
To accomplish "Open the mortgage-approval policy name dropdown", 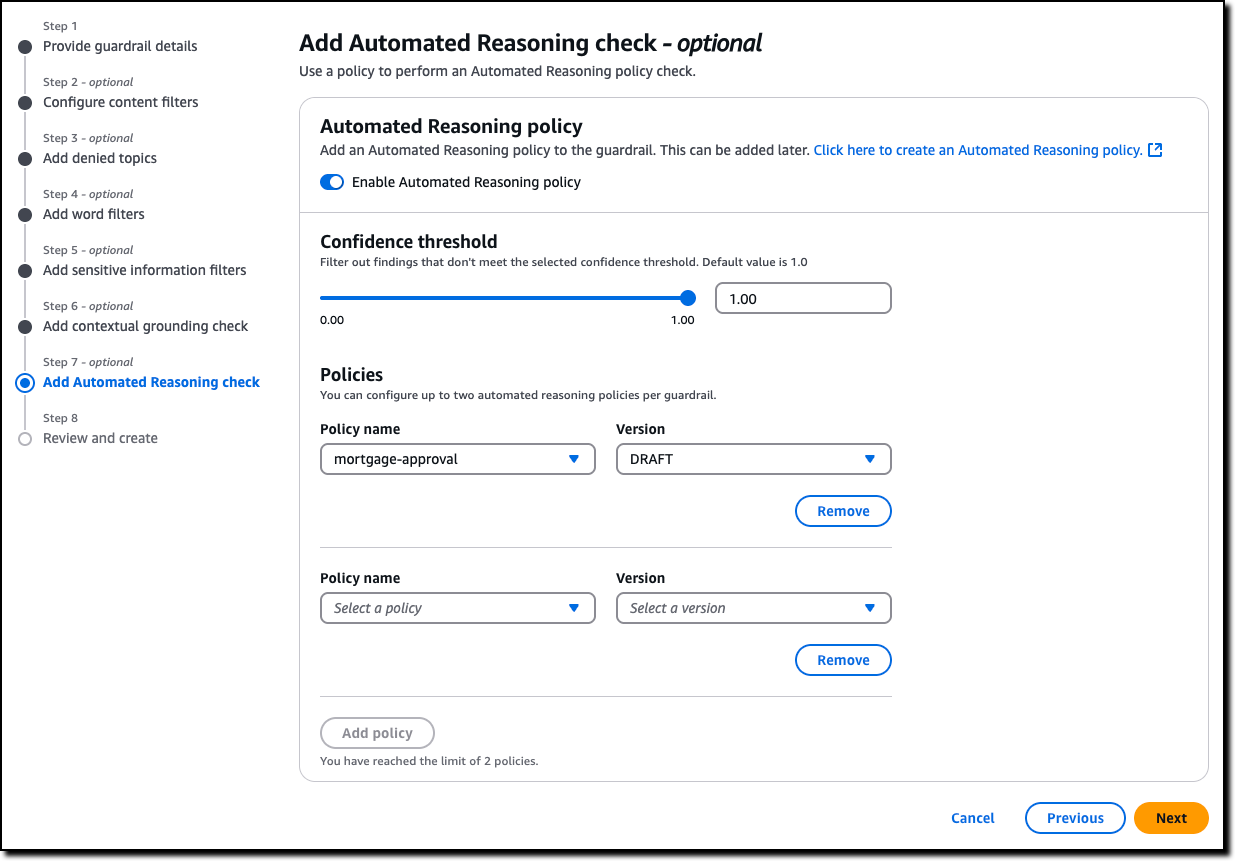I will tap(458, 459).
